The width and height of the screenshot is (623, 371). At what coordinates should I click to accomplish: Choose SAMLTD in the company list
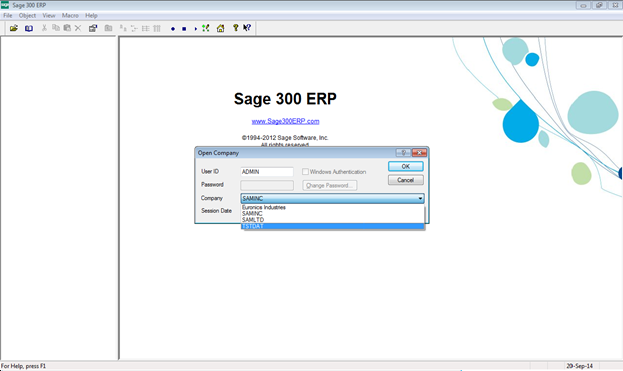(333, 220)
